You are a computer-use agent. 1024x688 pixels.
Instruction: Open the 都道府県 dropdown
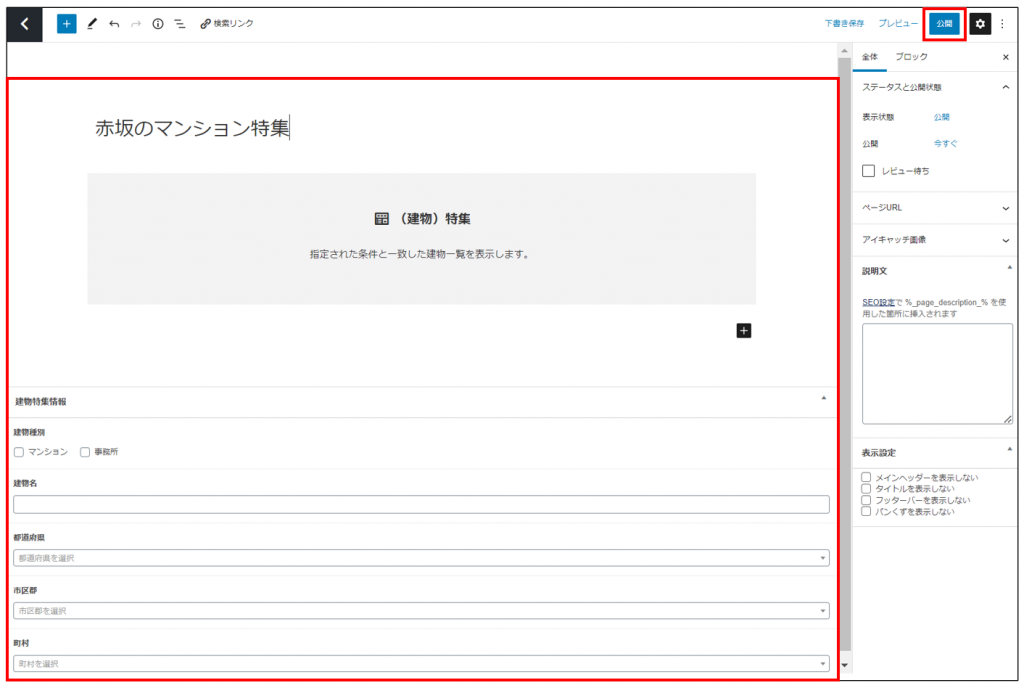[x=421, y=558]
